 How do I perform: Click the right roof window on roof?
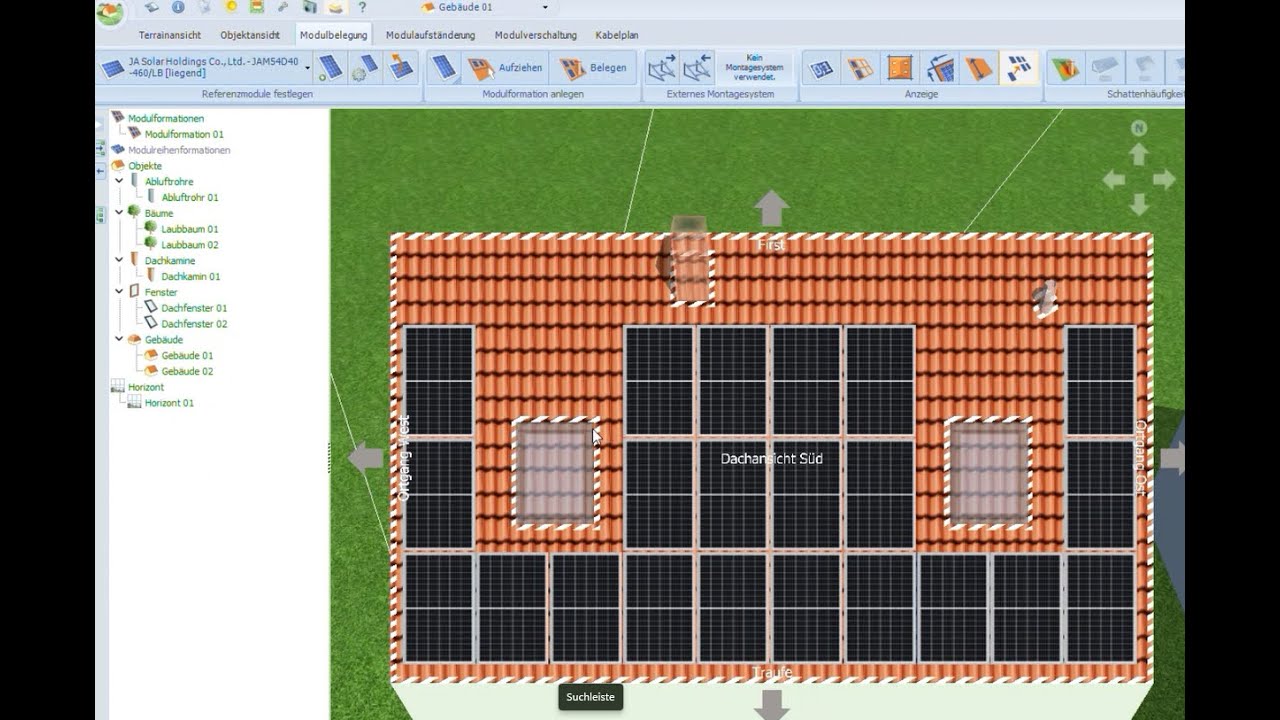pyautogui.click(x=988, y=473)
